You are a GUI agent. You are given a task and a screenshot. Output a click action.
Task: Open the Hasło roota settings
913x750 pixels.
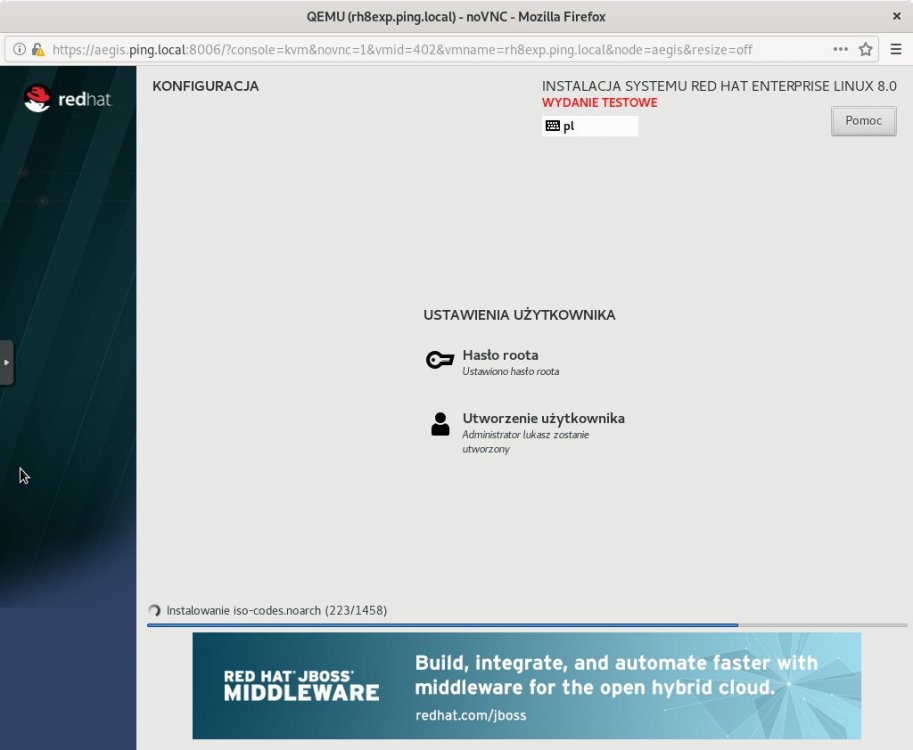point(493,362)
